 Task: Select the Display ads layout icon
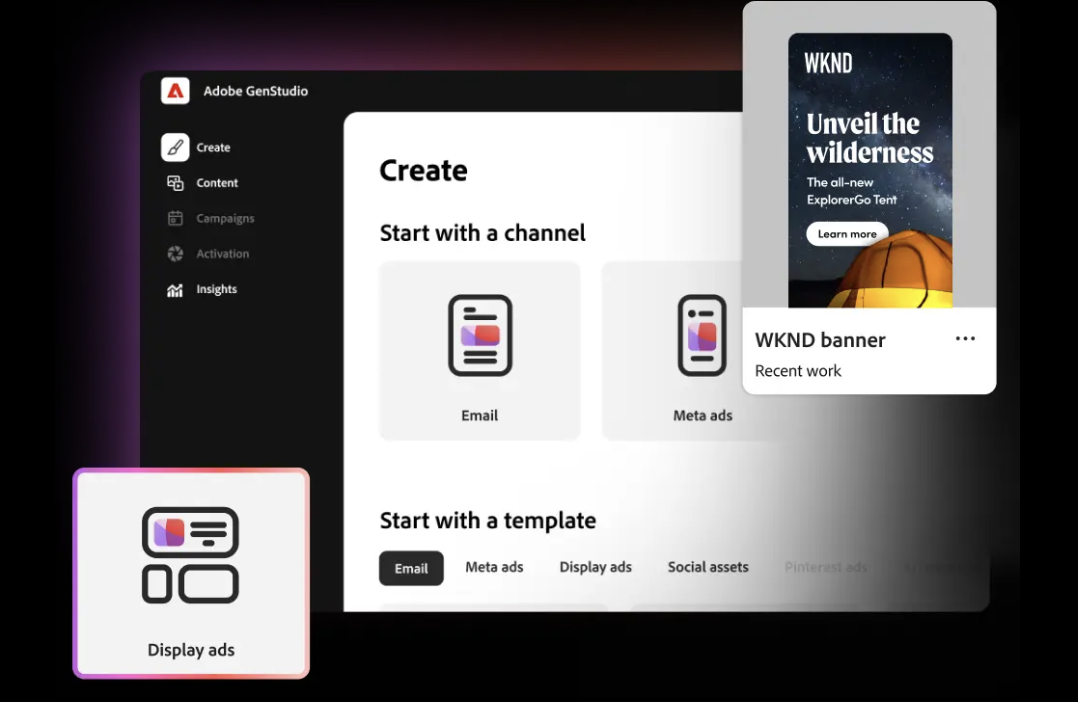(190, 555)
